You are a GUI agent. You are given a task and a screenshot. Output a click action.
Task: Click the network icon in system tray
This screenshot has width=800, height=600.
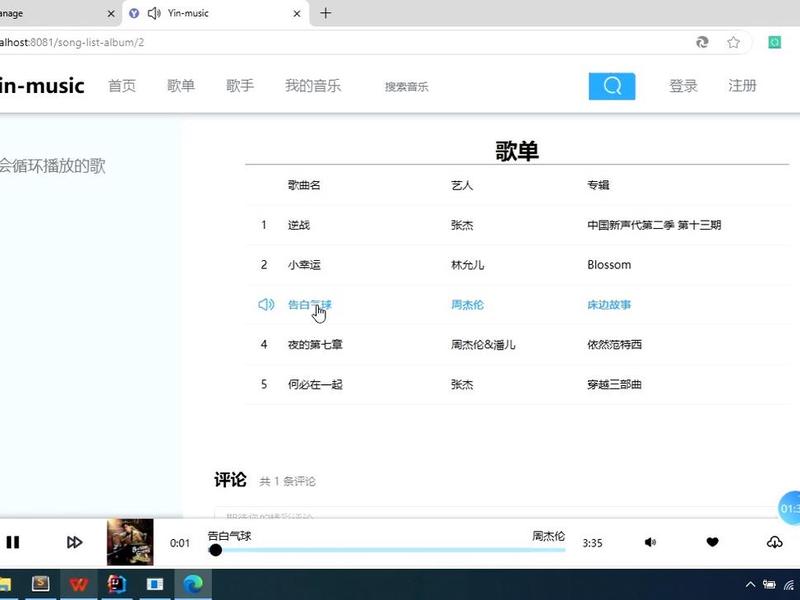pos(790,585)
